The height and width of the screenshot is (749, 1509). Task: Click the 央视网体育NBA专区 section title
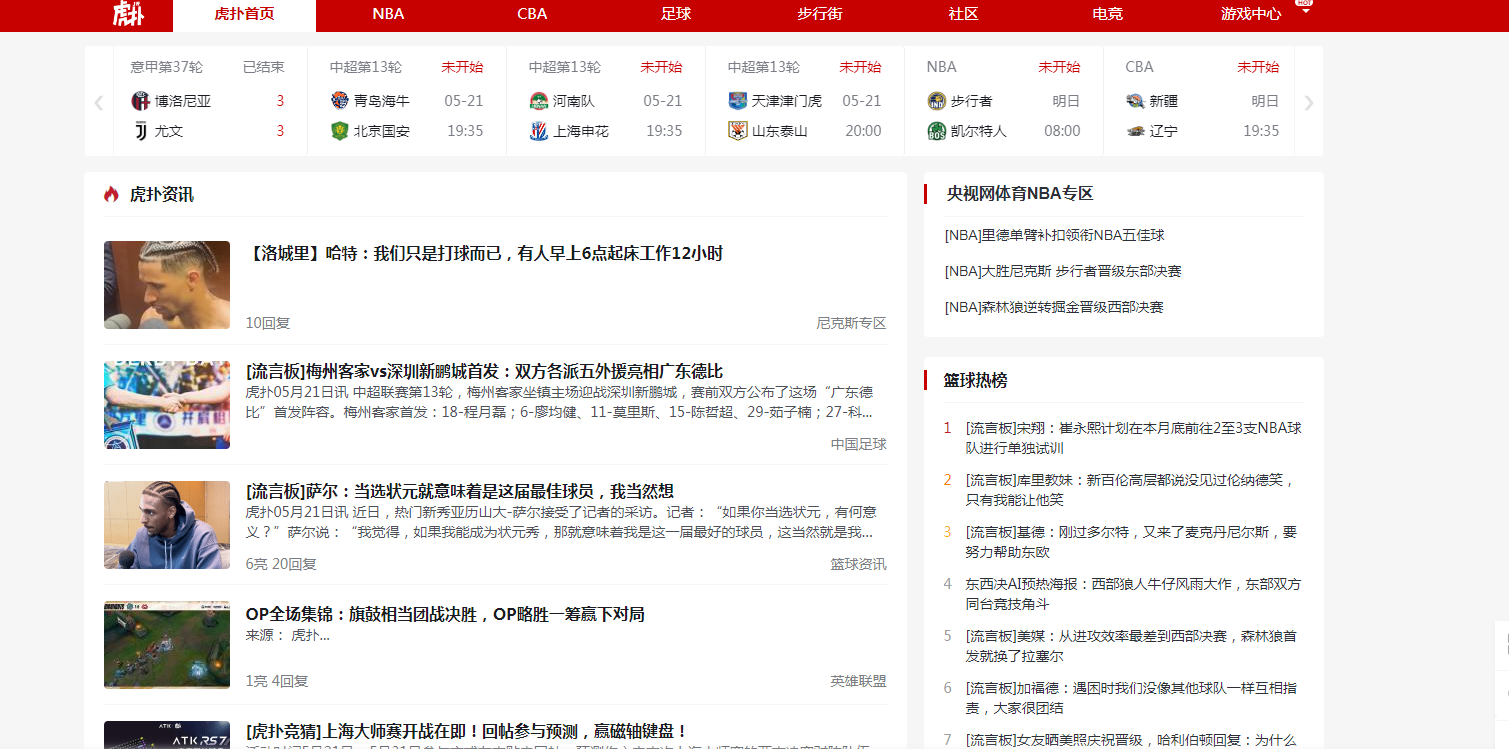tap(1020, 194)
